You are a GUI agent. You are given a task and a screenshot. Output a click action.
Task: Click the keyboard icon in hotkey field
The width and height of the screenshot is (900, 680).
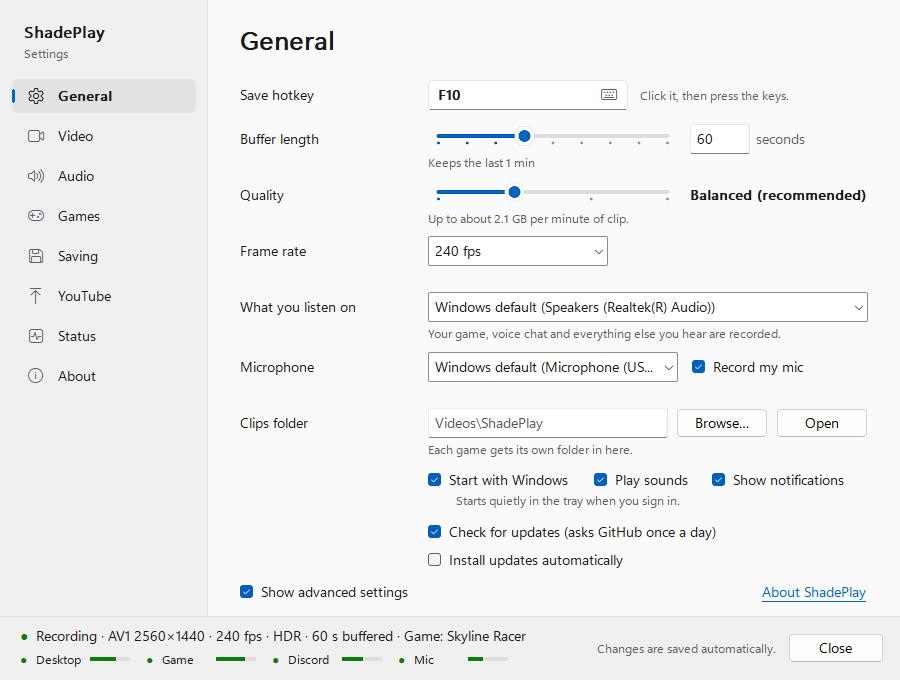point(609,95)
